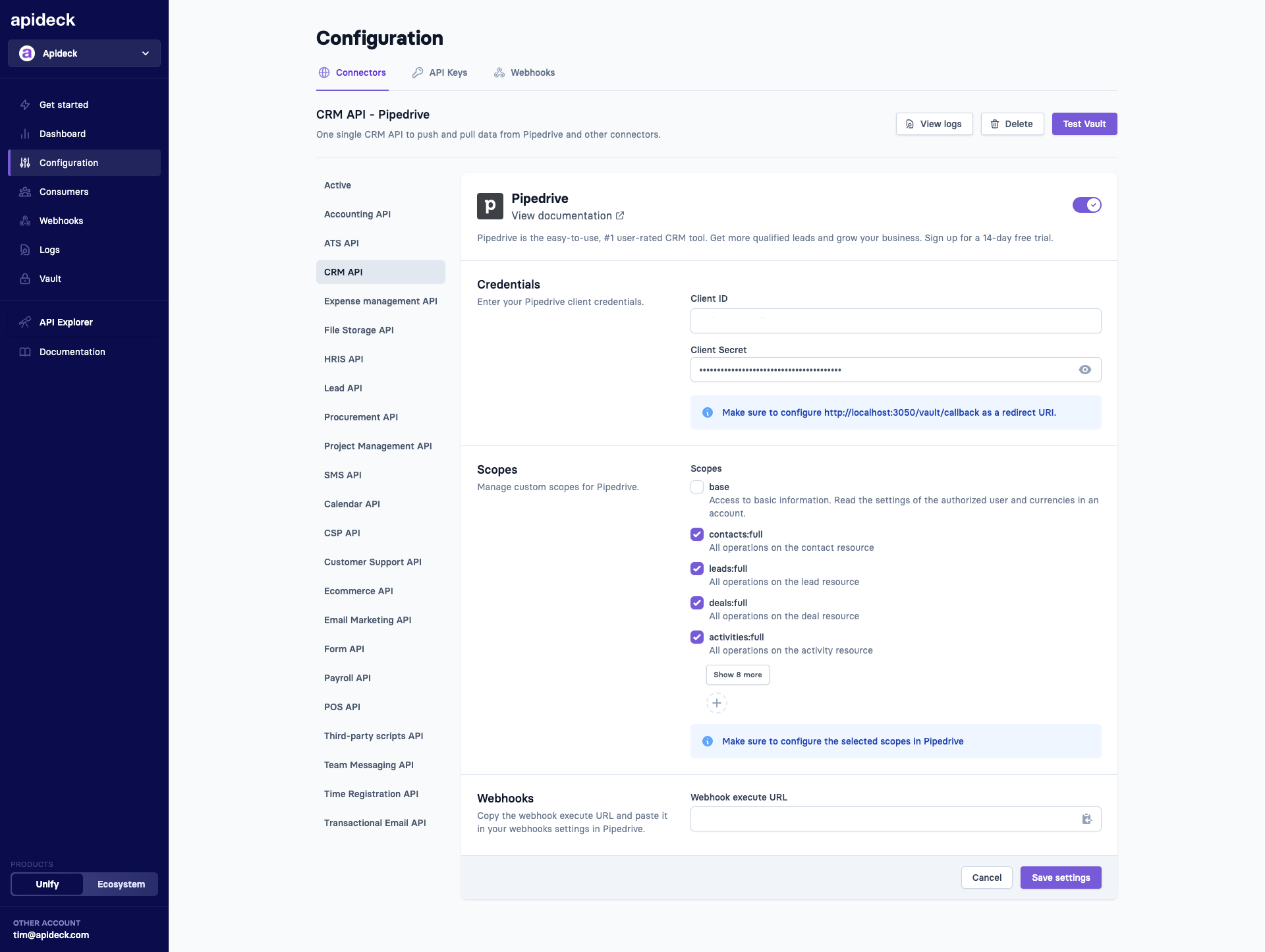
Task: Reveal Client Secret with eye icon
Action: (x=1085, y=370)
